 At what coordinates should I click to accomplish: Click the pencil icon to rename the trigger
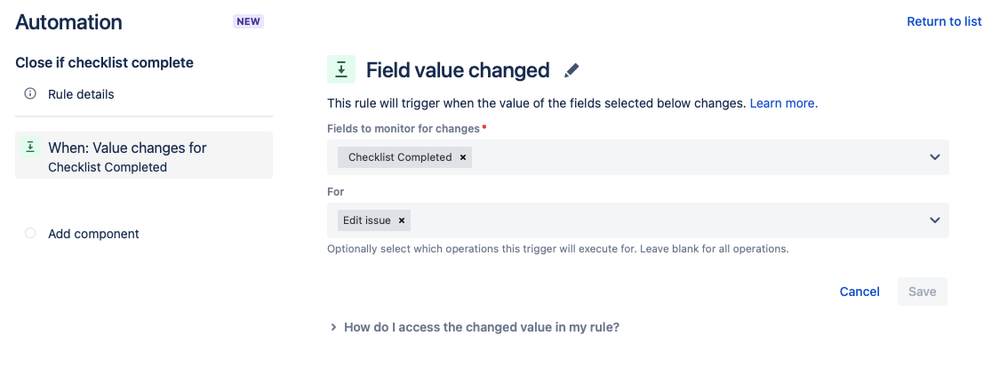(571, 70)
